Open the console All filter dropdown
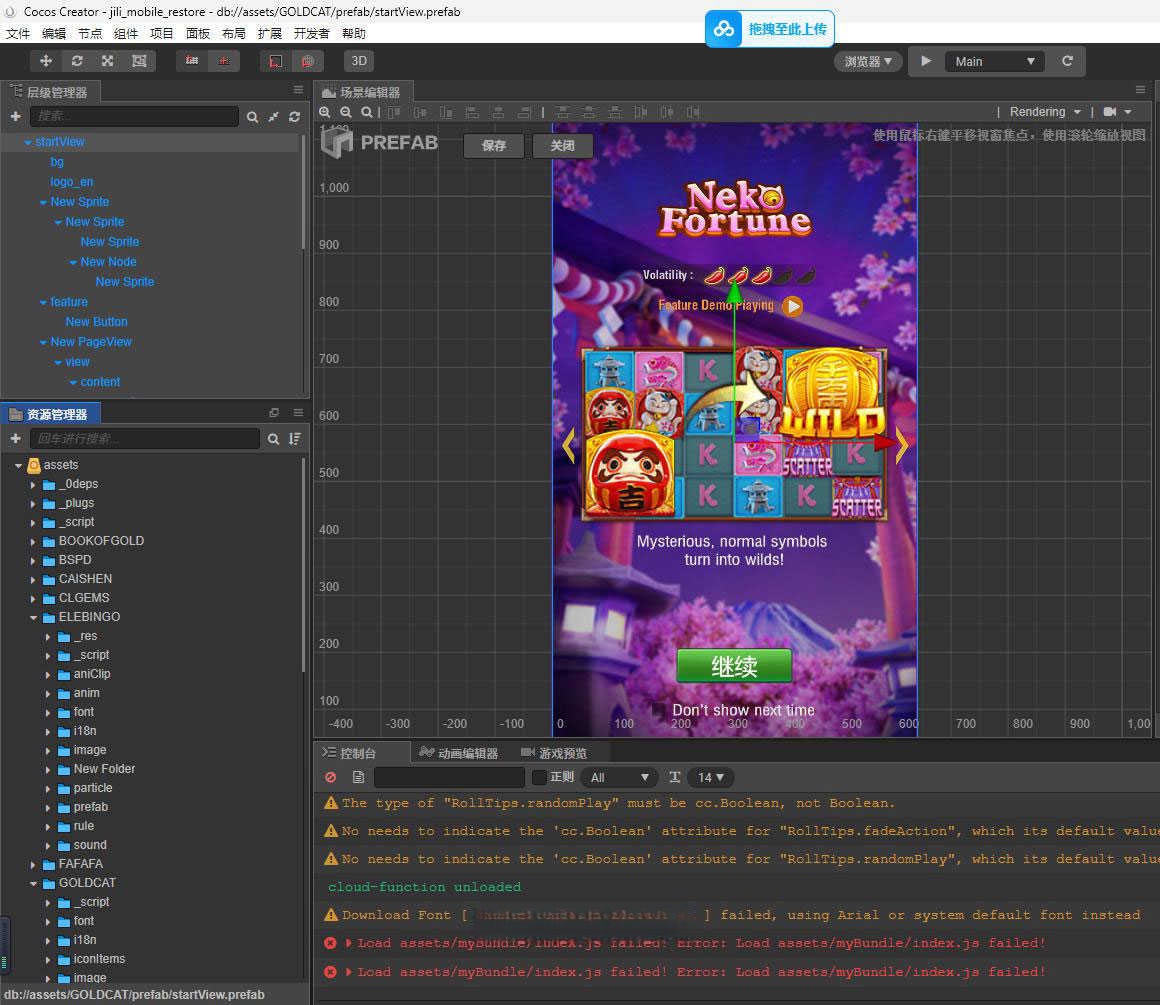The image size is (1160, 1005). 620,777
